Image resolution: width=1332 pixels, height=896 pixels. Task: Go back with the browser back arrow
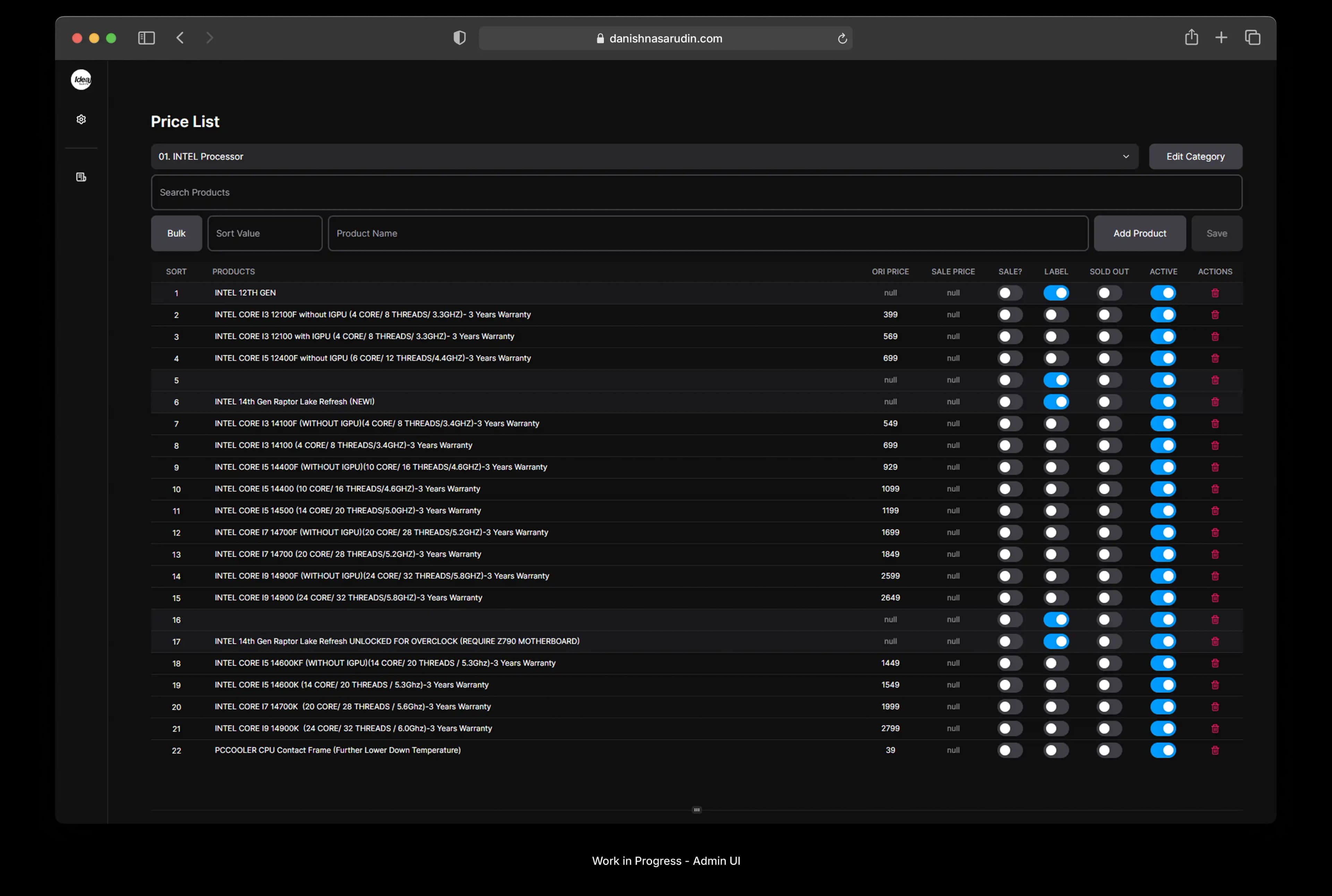(180, 38)
